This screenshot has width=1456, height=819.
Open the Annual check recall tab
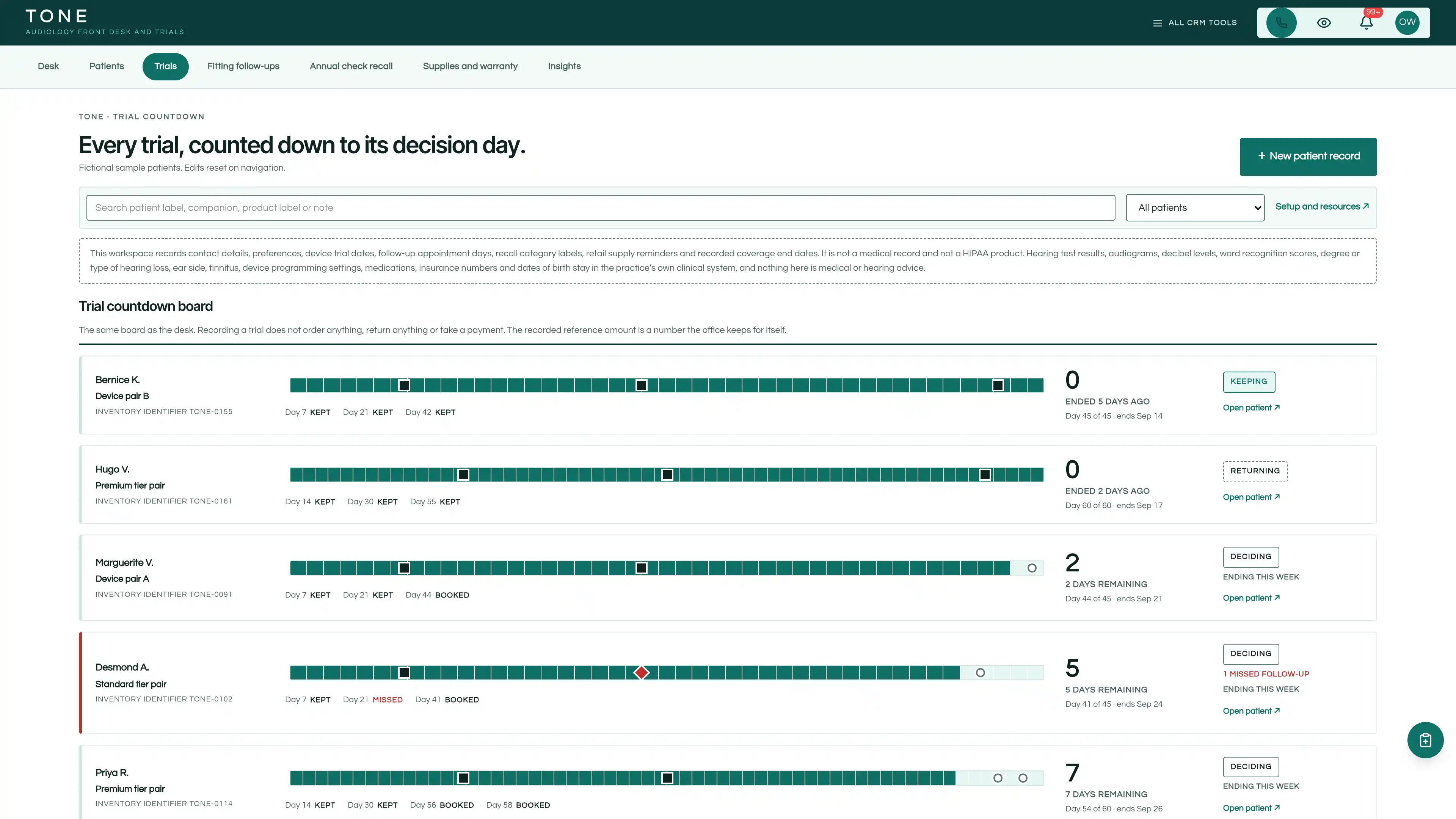[351, 66]
